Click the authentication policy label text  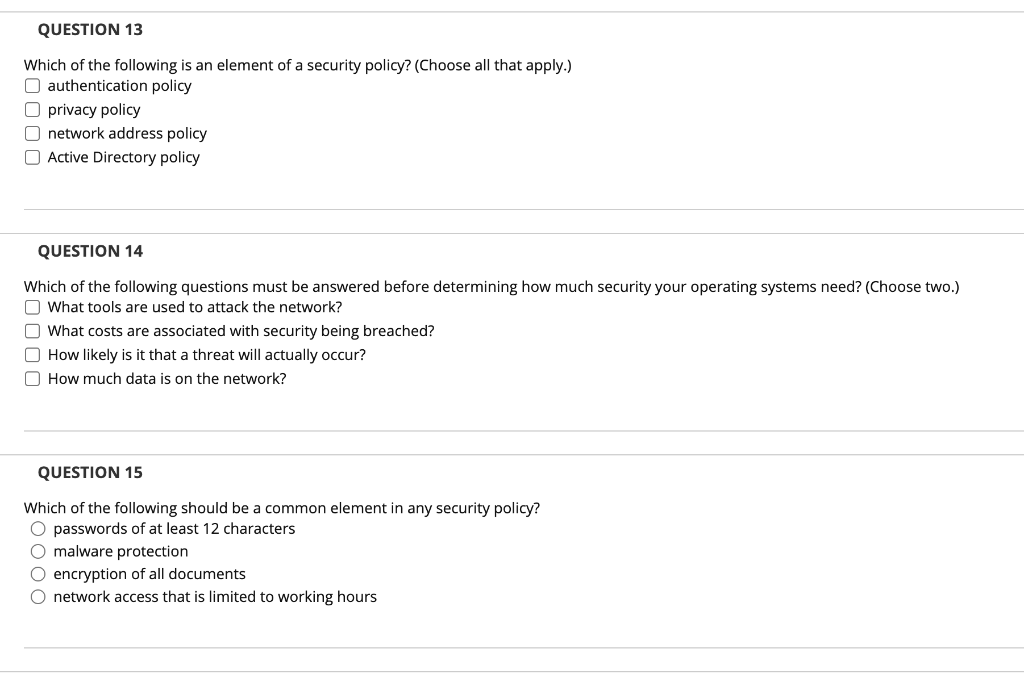119,86
